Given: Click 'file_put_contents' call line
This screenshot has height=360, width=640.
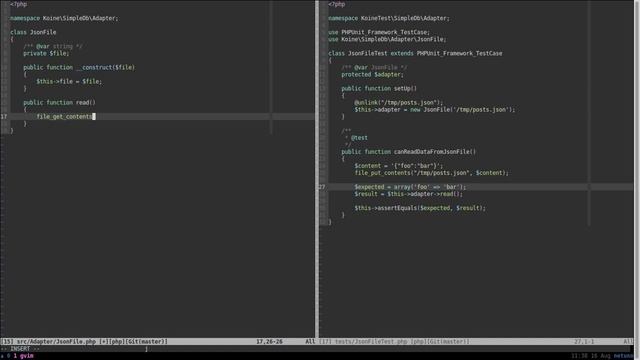Looking at the screenshot, I should [x=431, y=173].
